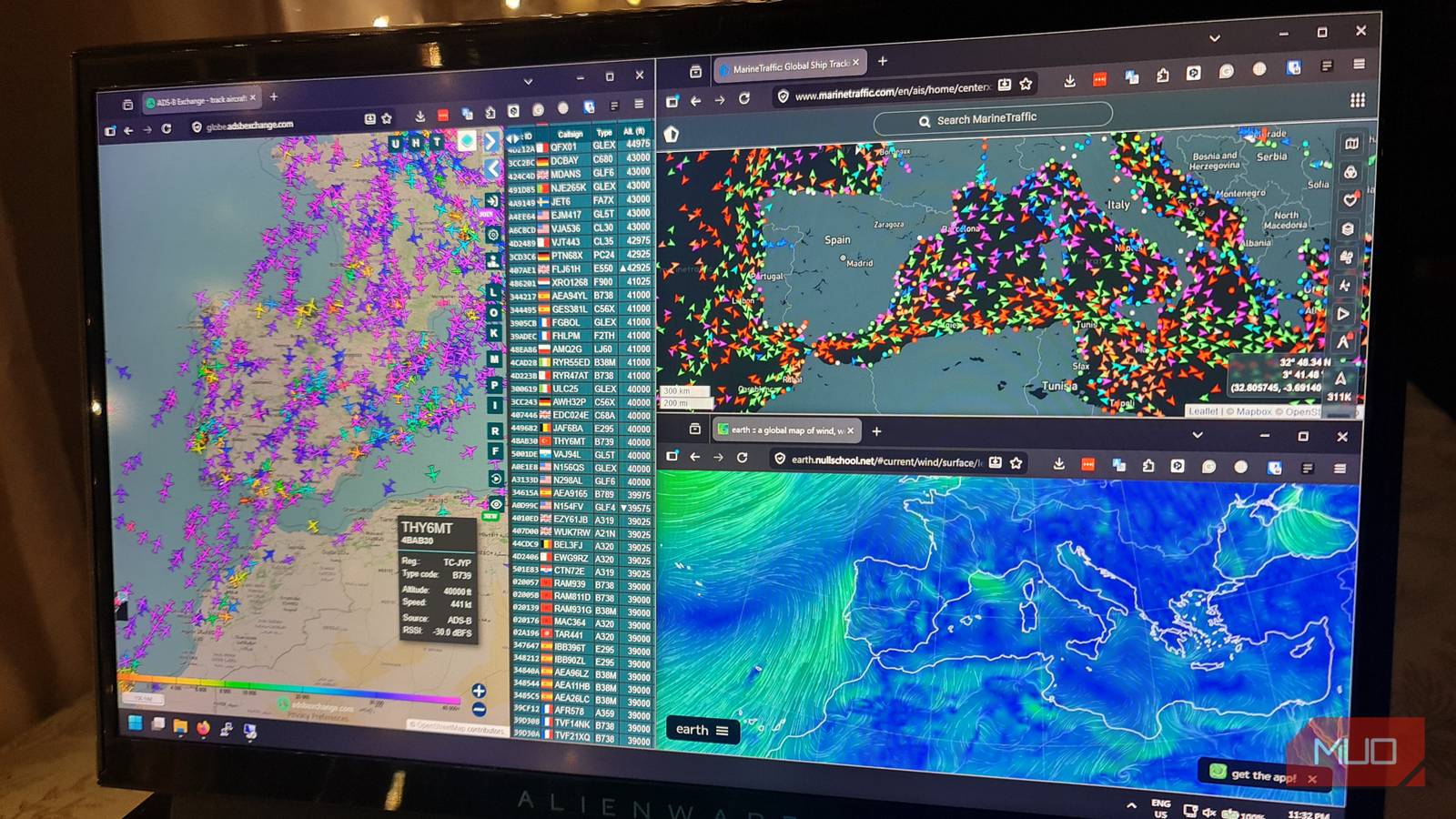Open downloads in ADS-B Exchange browser window
The image size is (1456, 819).
420,116
